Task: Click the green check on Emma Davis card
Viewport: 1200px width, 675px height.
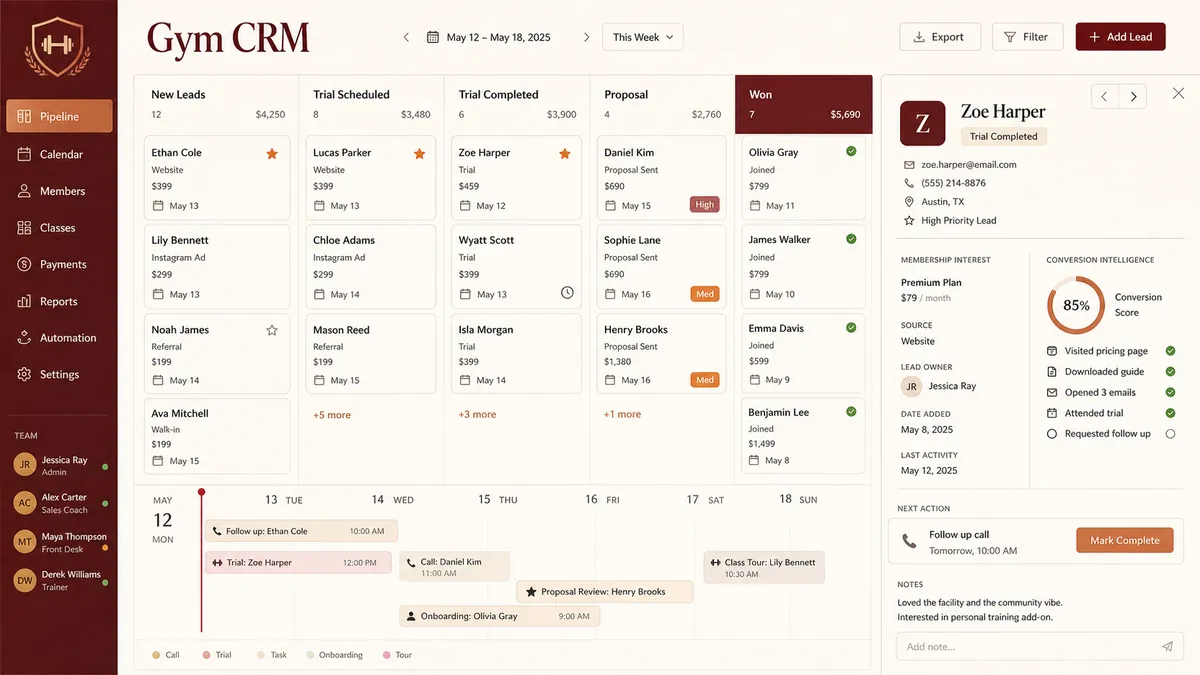Action: [x=851, y=327]
